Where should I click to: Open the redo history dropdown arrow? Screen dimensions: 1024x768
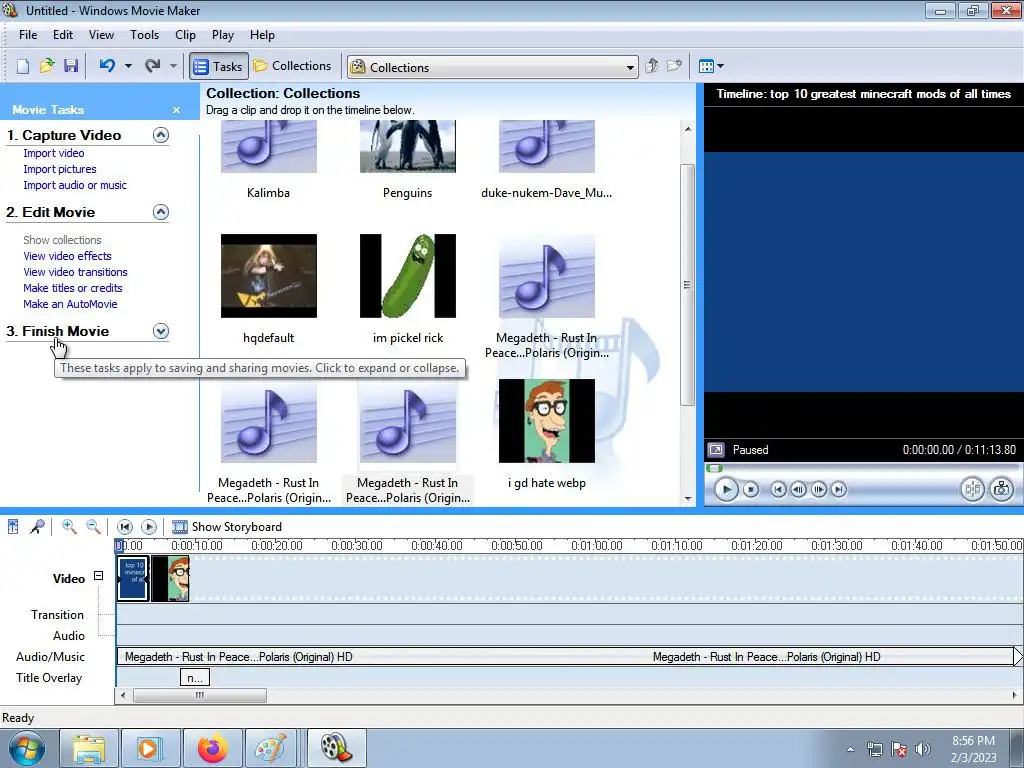click(173, 66)
